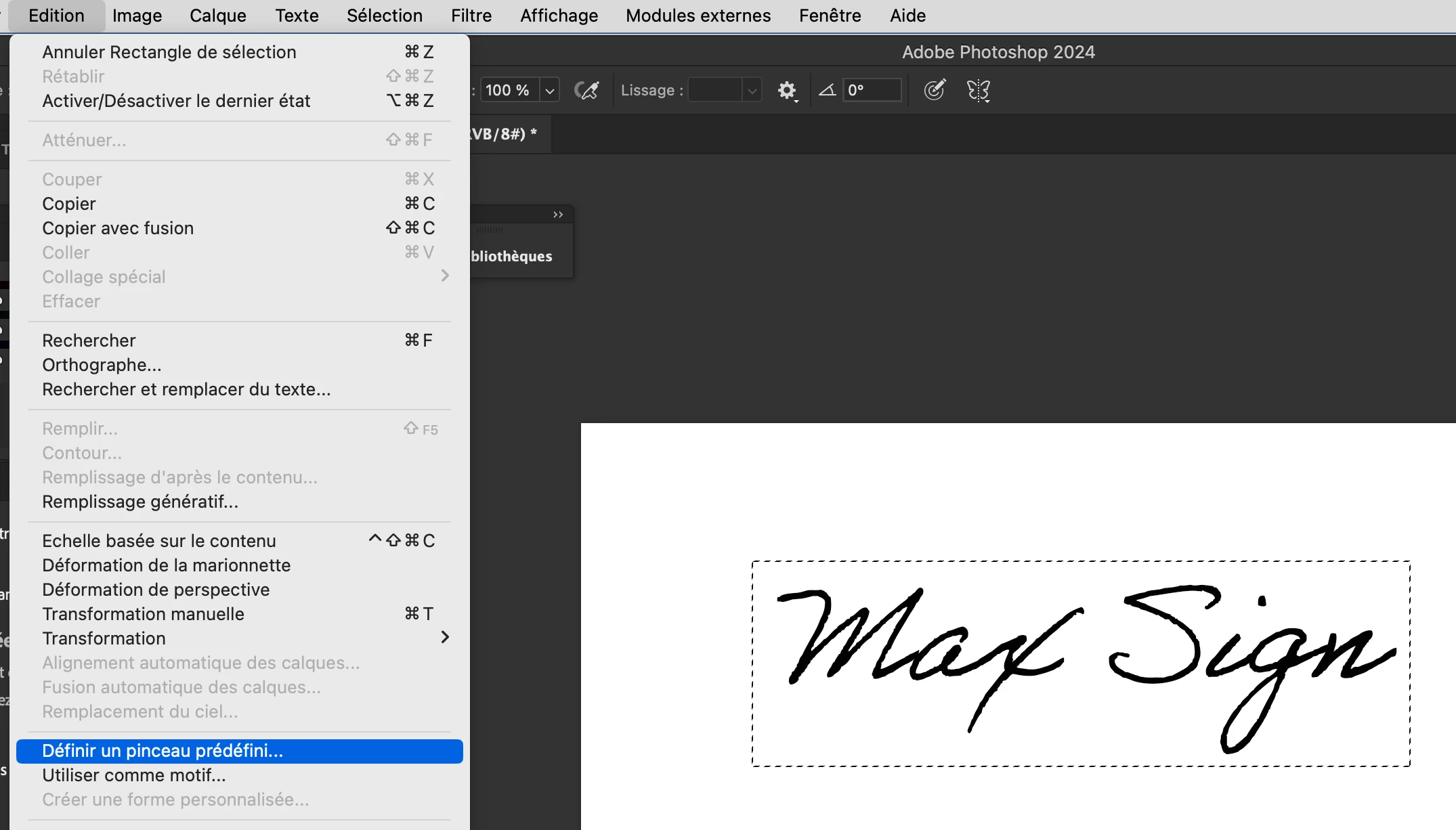Choose Utiliser comme motif... menu entry
Viewport: 1456px width, 830px height.
[134, 775]
